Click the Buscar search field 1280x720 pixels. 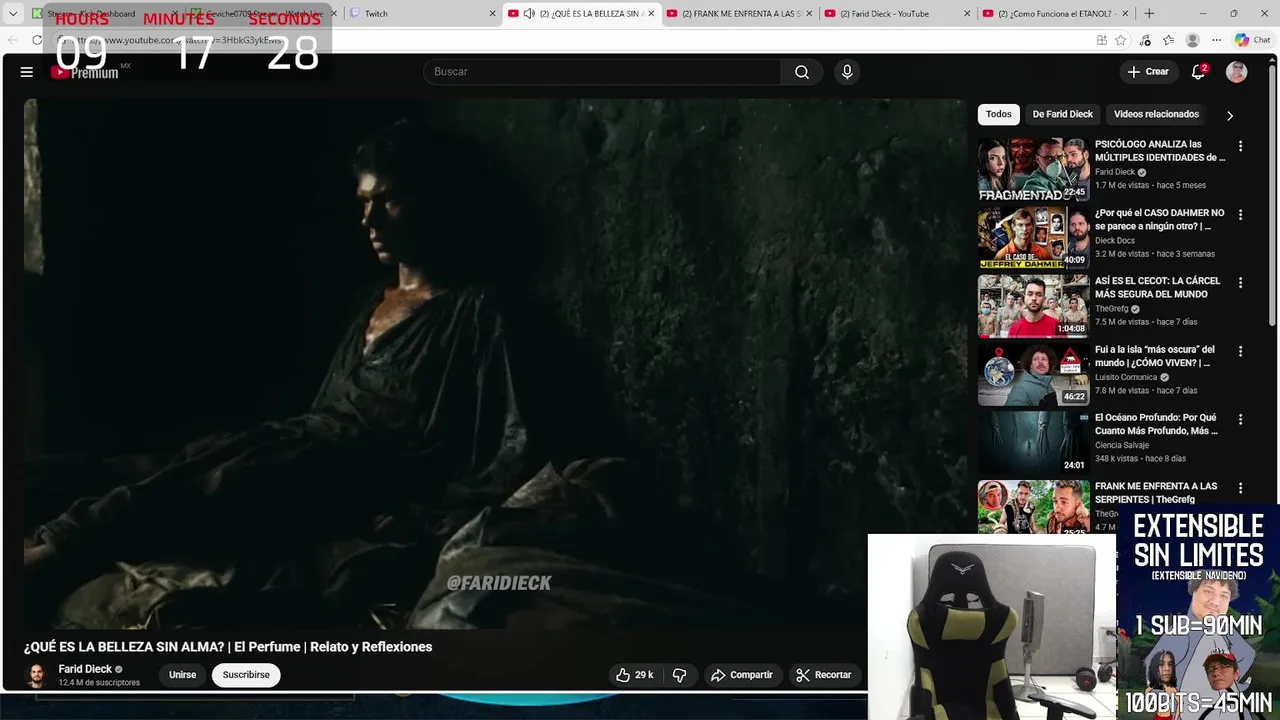603,72
